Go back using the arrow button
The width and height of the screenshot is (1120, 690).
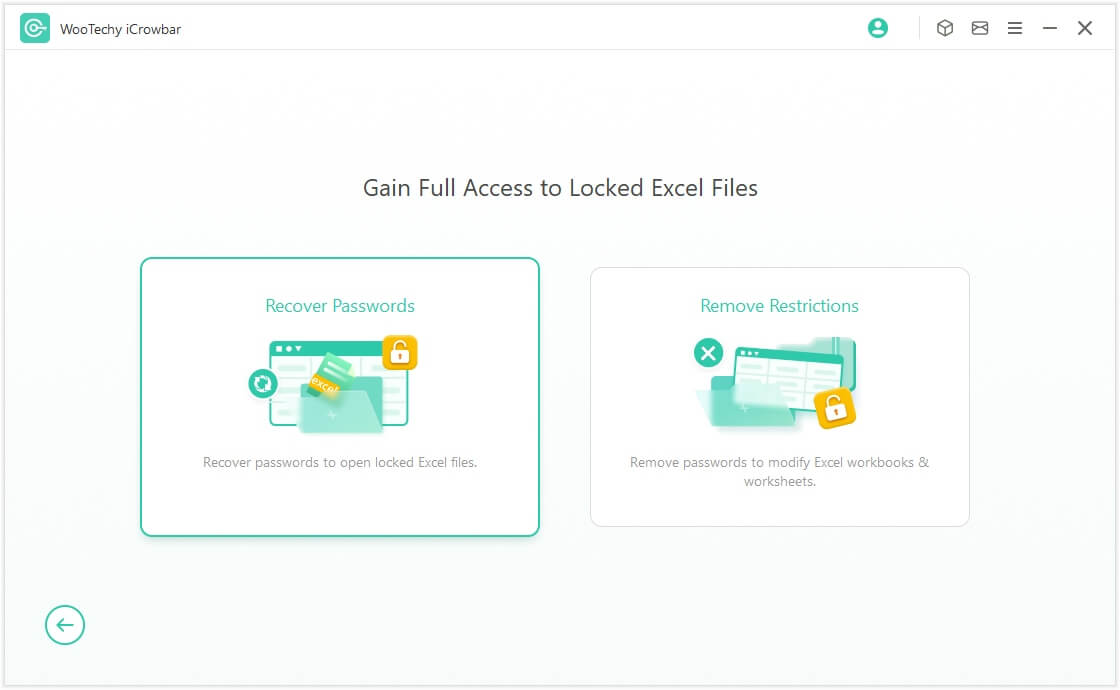tap(65, 625)
